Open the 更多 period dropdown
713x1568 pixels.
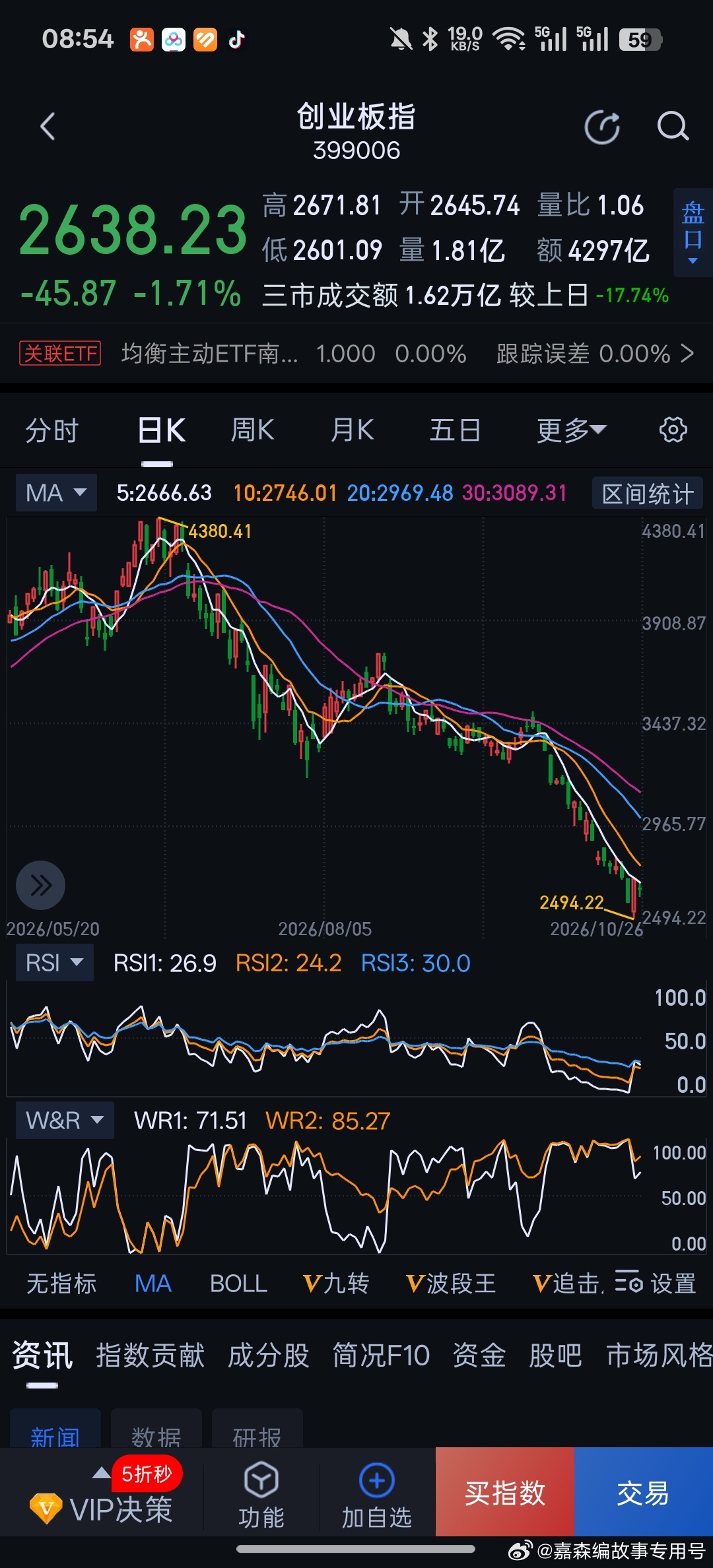[572, 430]
